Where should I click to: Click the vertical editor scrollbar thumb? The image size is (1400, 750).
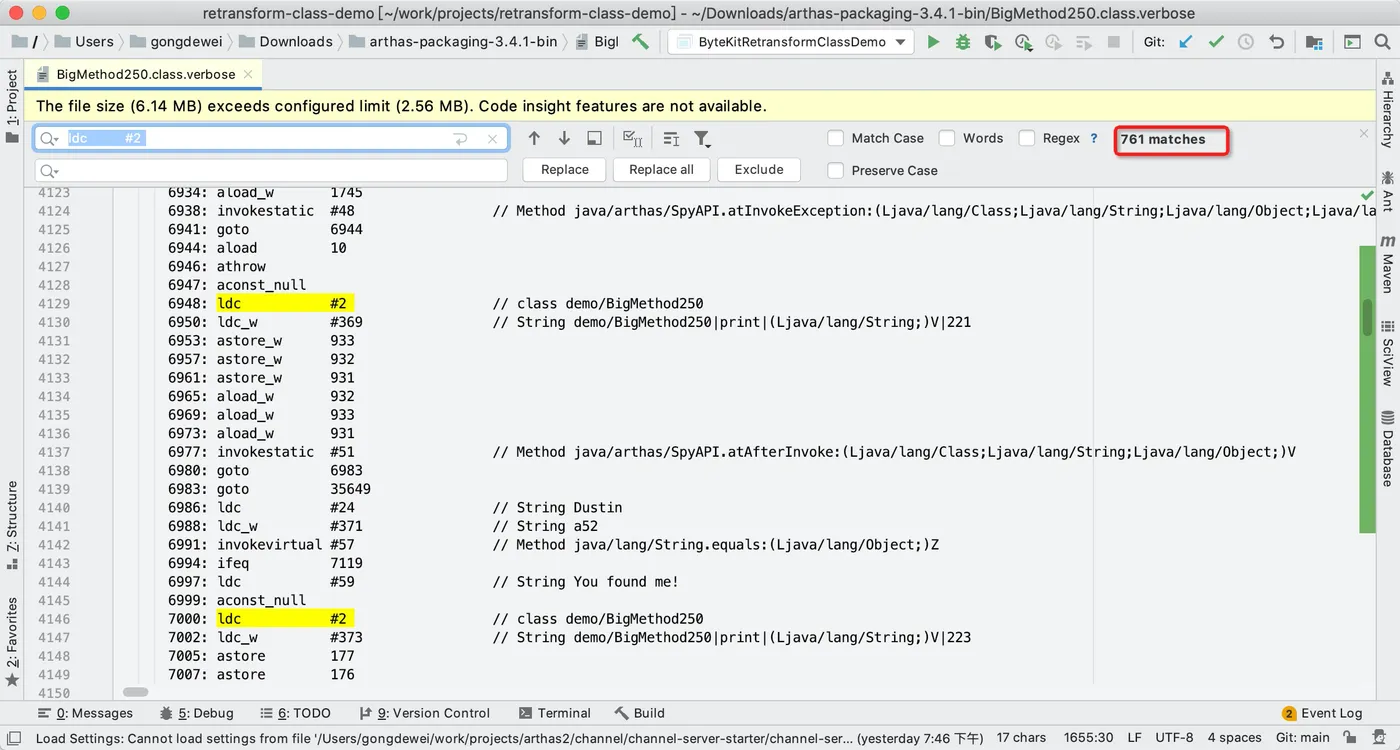pos(1367,317)
